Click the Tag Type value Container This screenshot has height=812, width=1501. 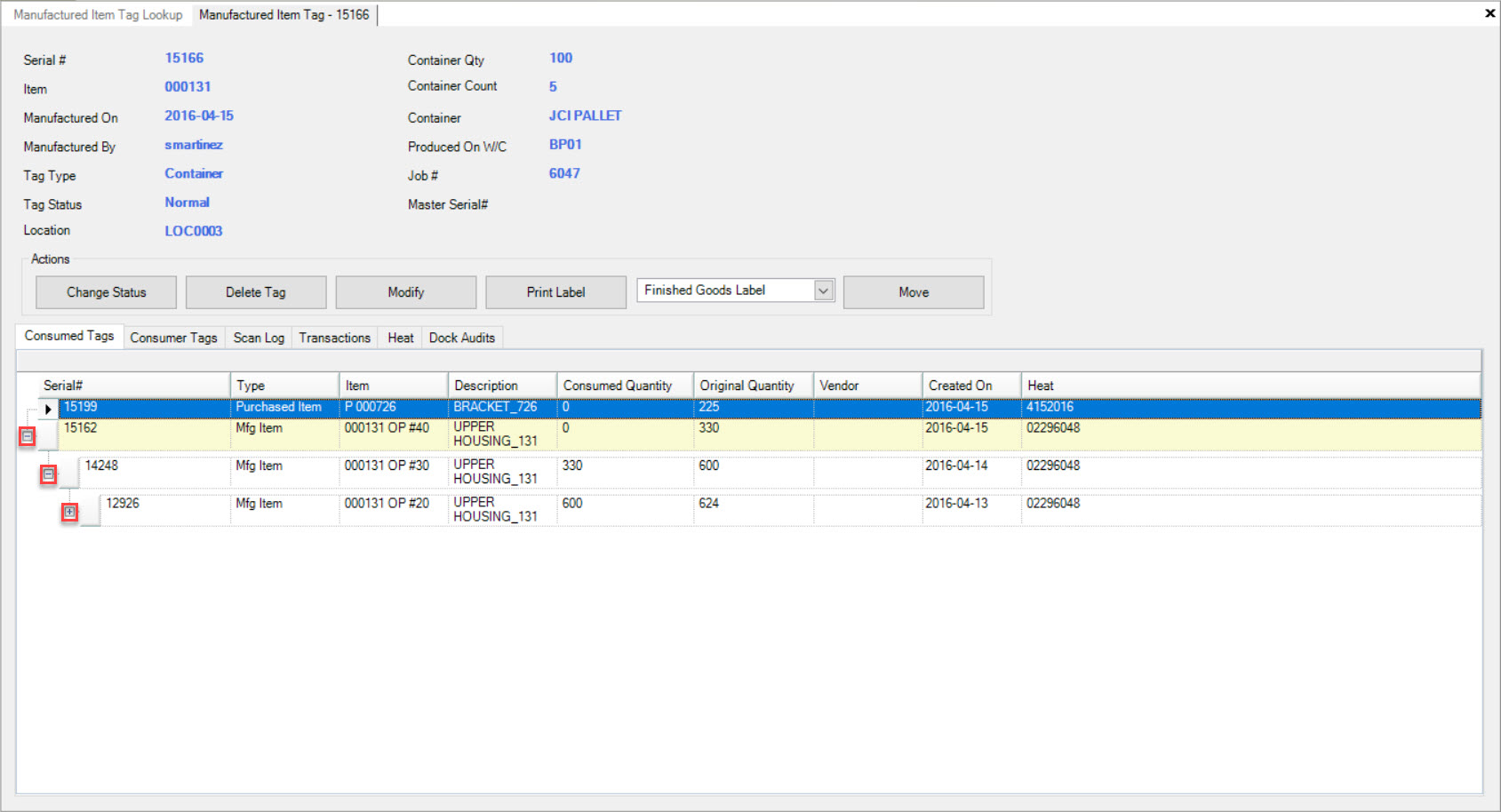click(x=194, y=173)
